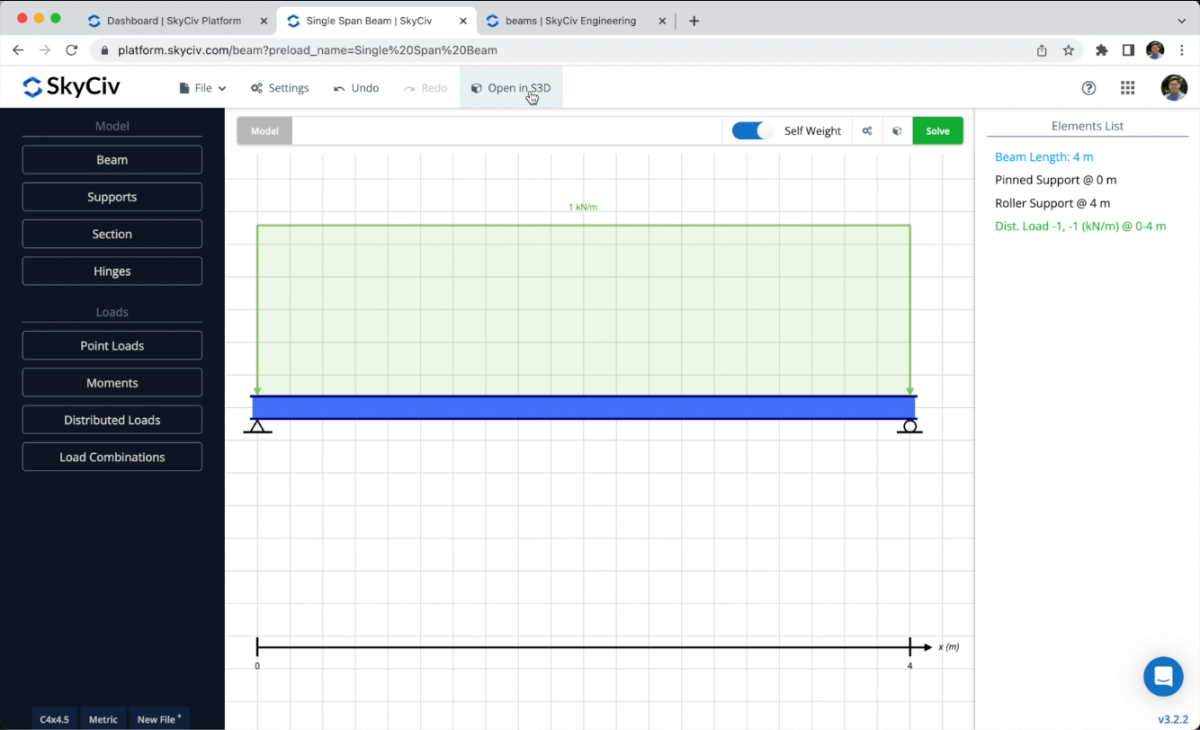Viewport: 1200px width, 730px height.
Task: Open the Metric unit system selector
Action: click(103, 719)
